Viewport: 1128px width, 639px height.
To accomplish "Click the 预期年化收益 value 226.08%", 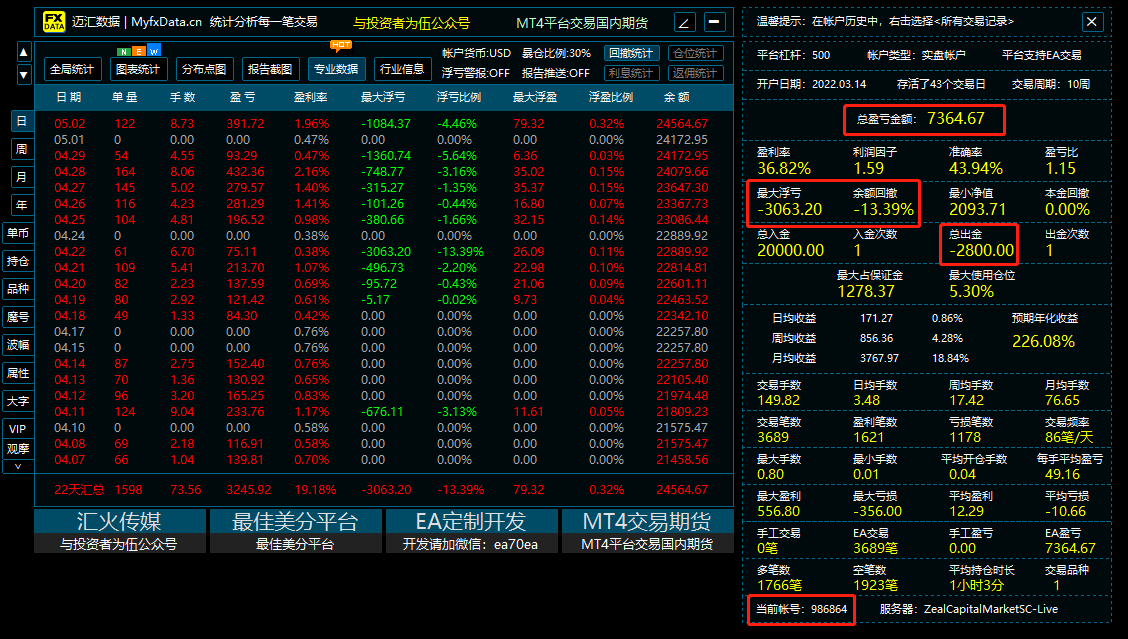I will click(1043, 341).
